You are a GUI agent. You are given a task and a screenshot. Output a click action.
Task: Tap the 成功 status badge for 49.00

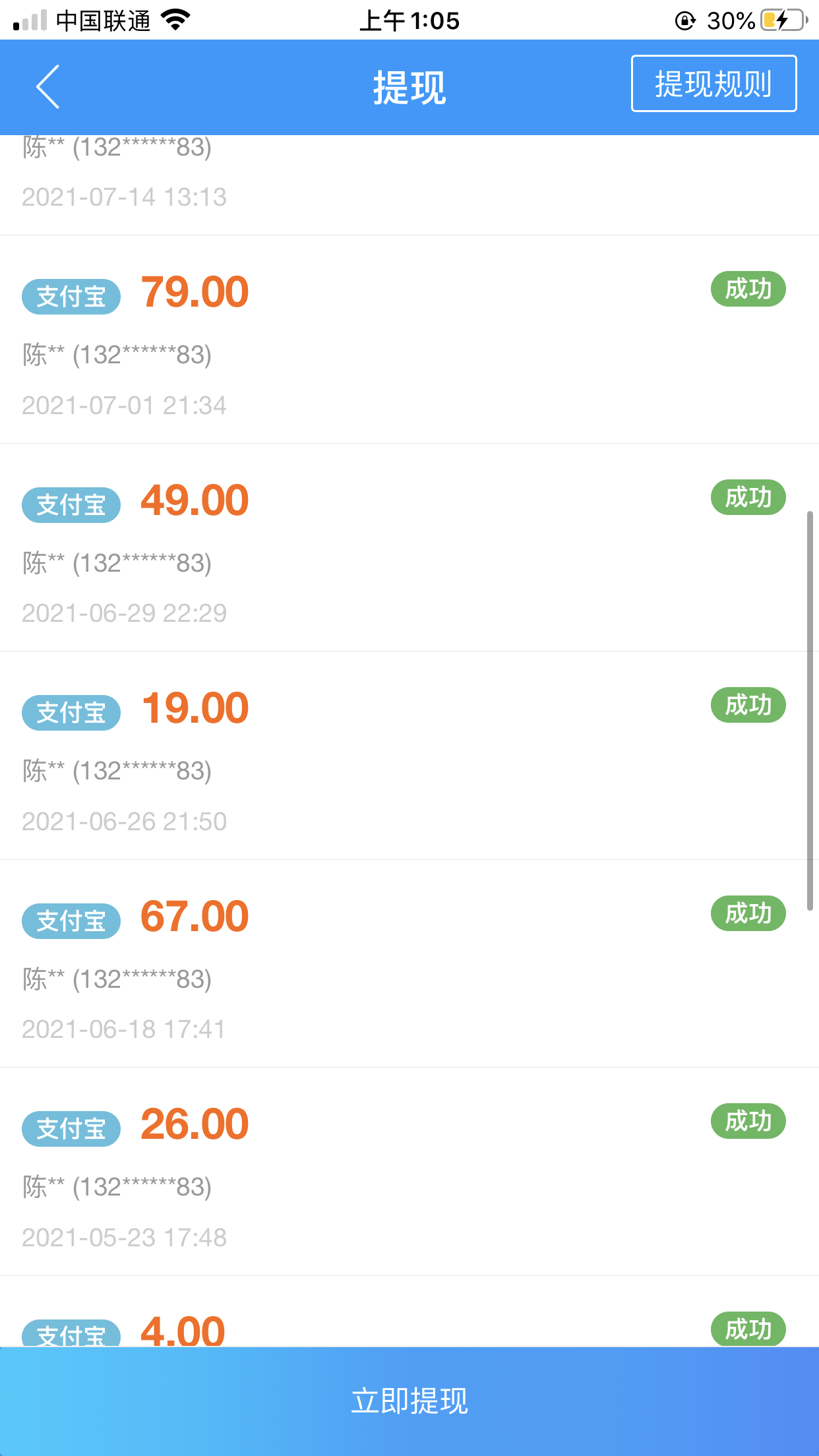coord(748,497)
